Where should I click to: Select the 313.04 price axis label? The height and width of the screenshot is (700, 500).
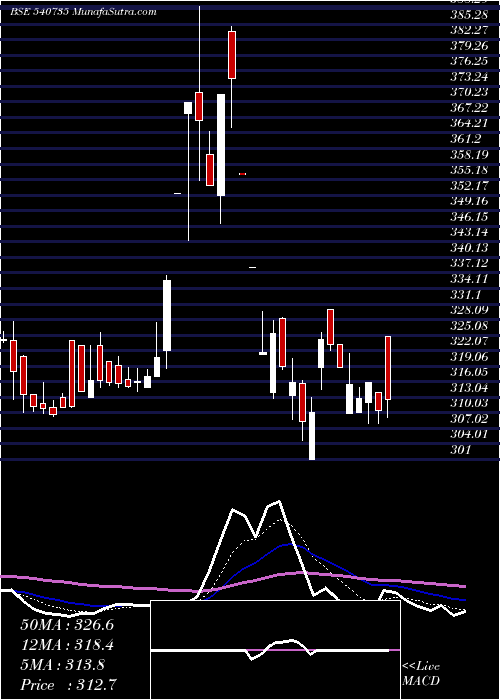pos(469,387)
